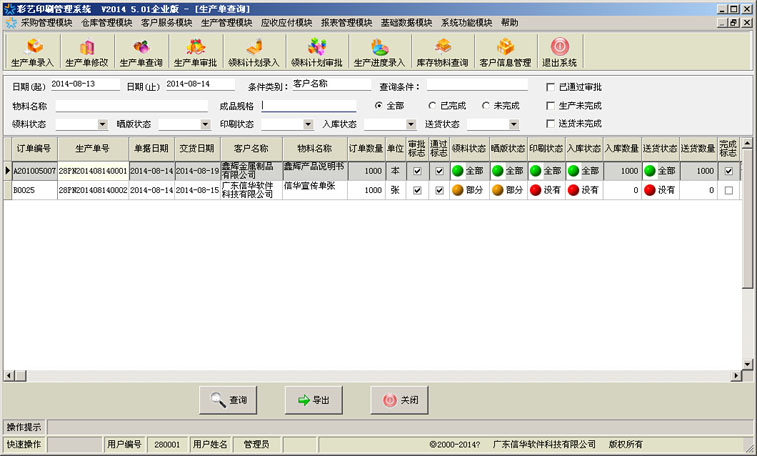Viewport: 757px width, 456px height.
Task: Click the 关闭 button
Action: point(400,400)
